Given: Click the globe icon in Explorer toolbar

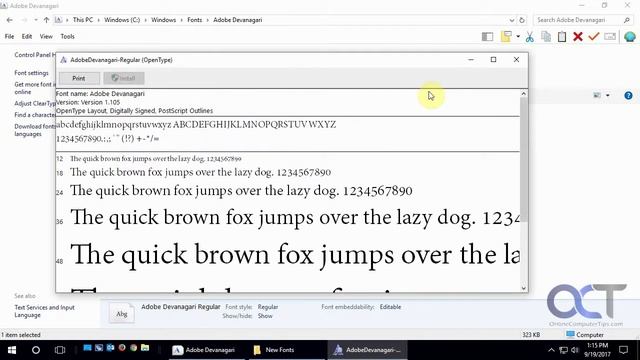Looking at the screenshot, I should pyautogui.click(x=629, y=37).
